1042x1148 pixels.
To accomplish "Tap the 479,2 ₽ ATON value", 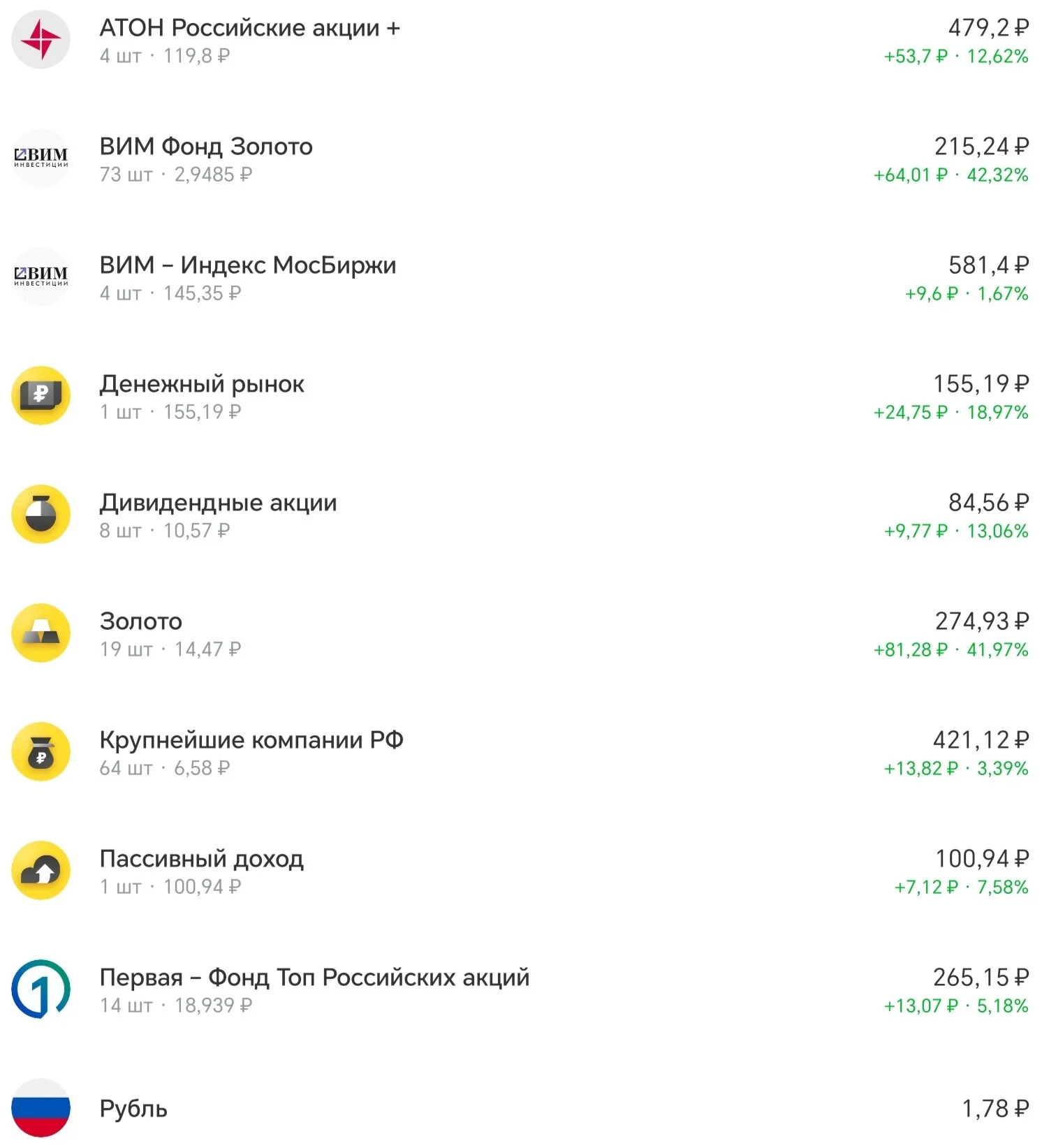I will [x=988, y=28].
